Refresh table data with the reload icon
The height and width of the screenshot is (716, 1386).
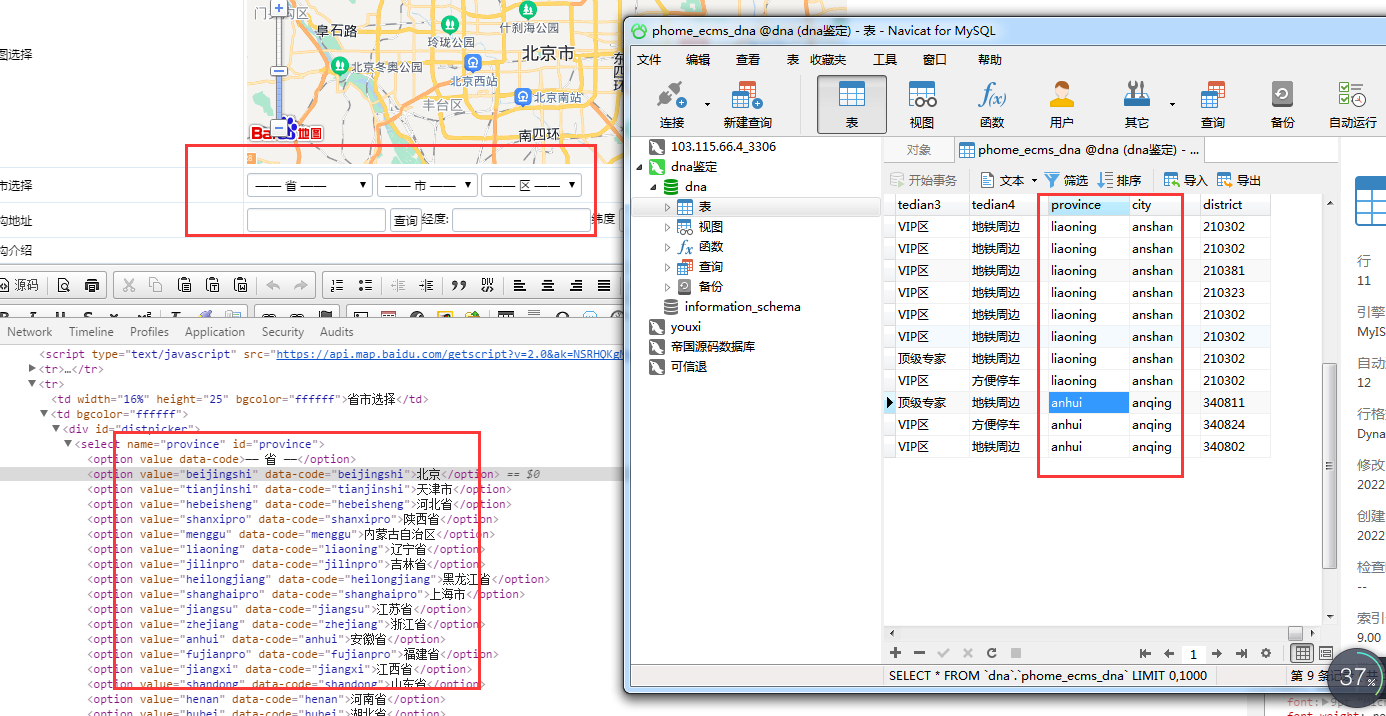pyautogui.click(x=992, y=653)
